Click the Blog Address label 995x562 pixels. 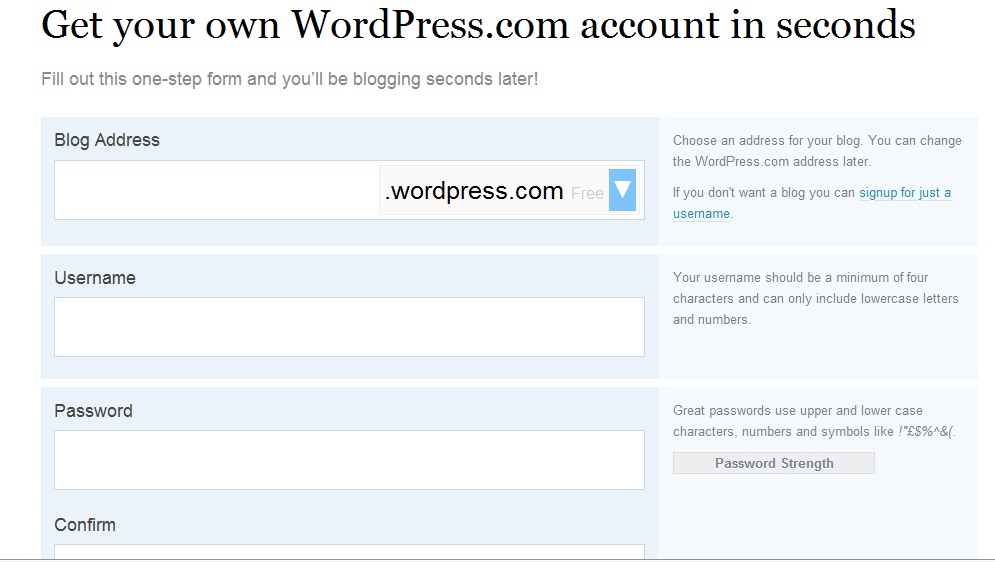(x=107, y=140)
